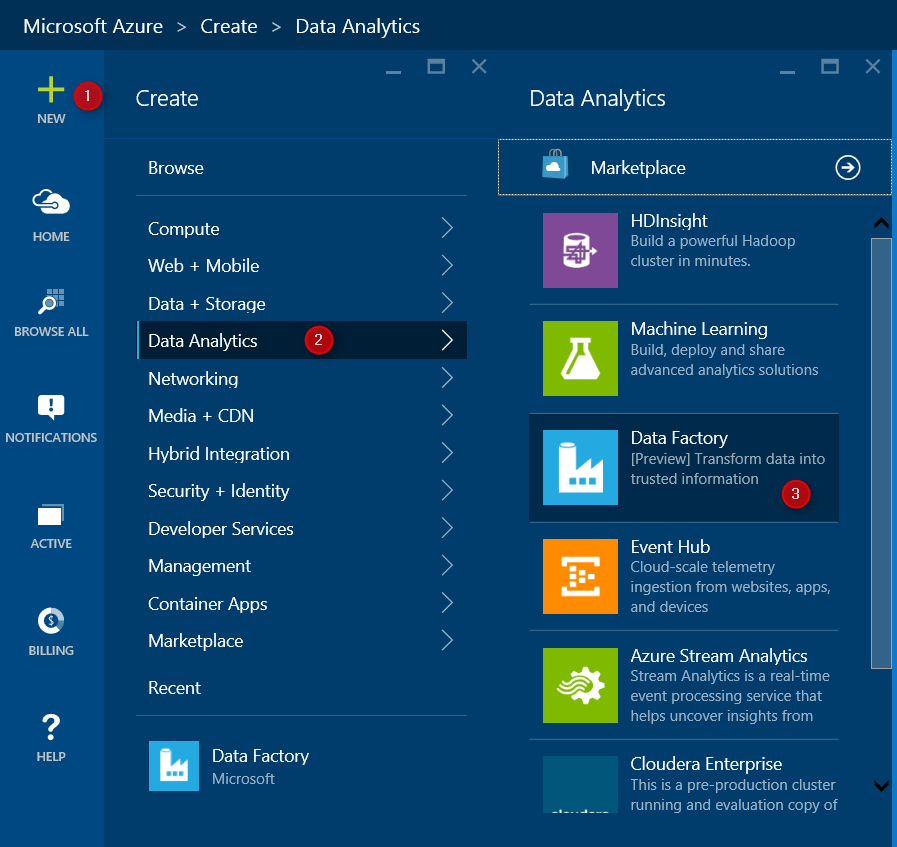Open the HDInsight title link
Viewport: 897px width, 847px height.
pos(669,221)
